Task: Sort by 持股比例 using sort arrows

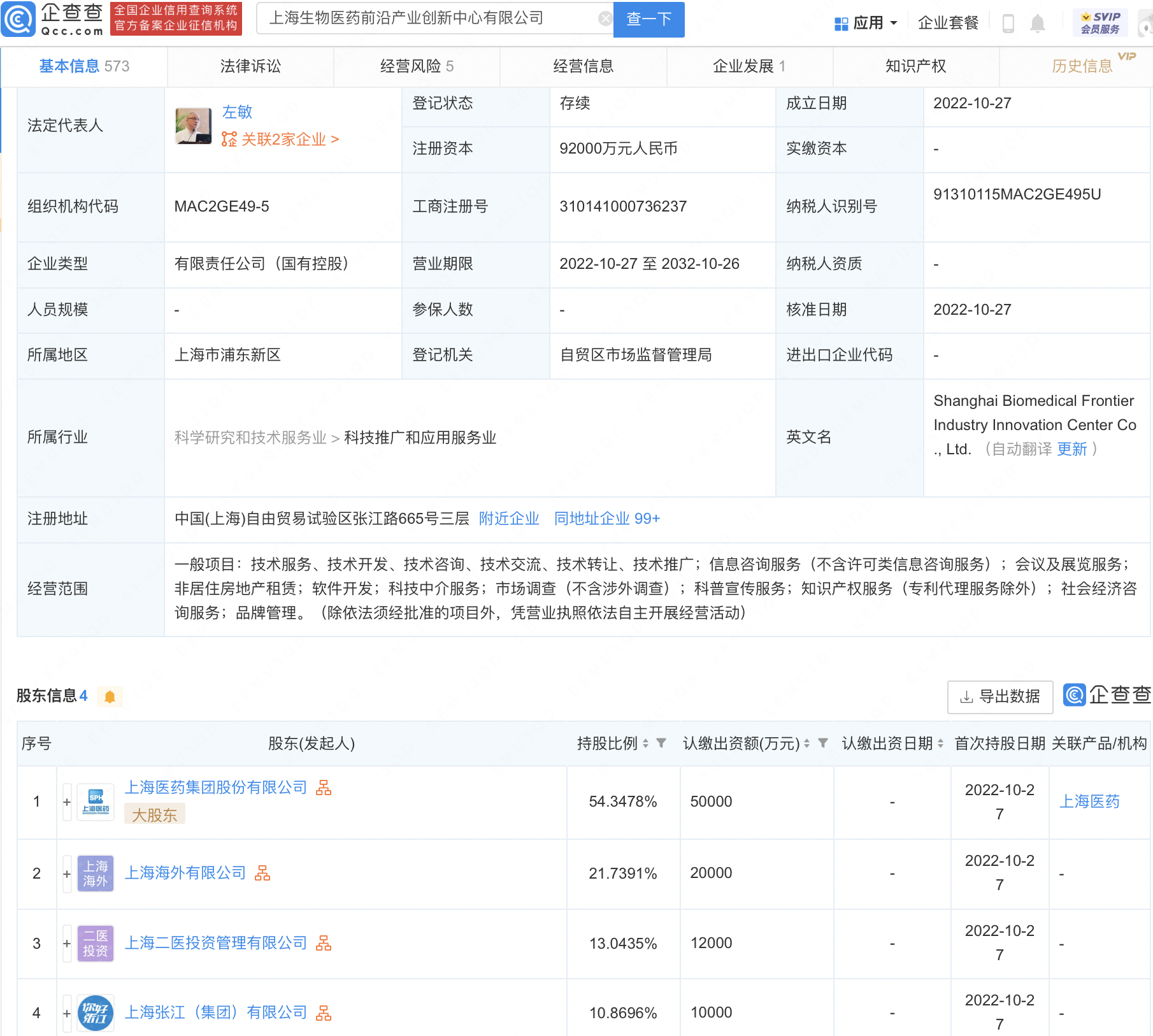Action: point(645,743)
